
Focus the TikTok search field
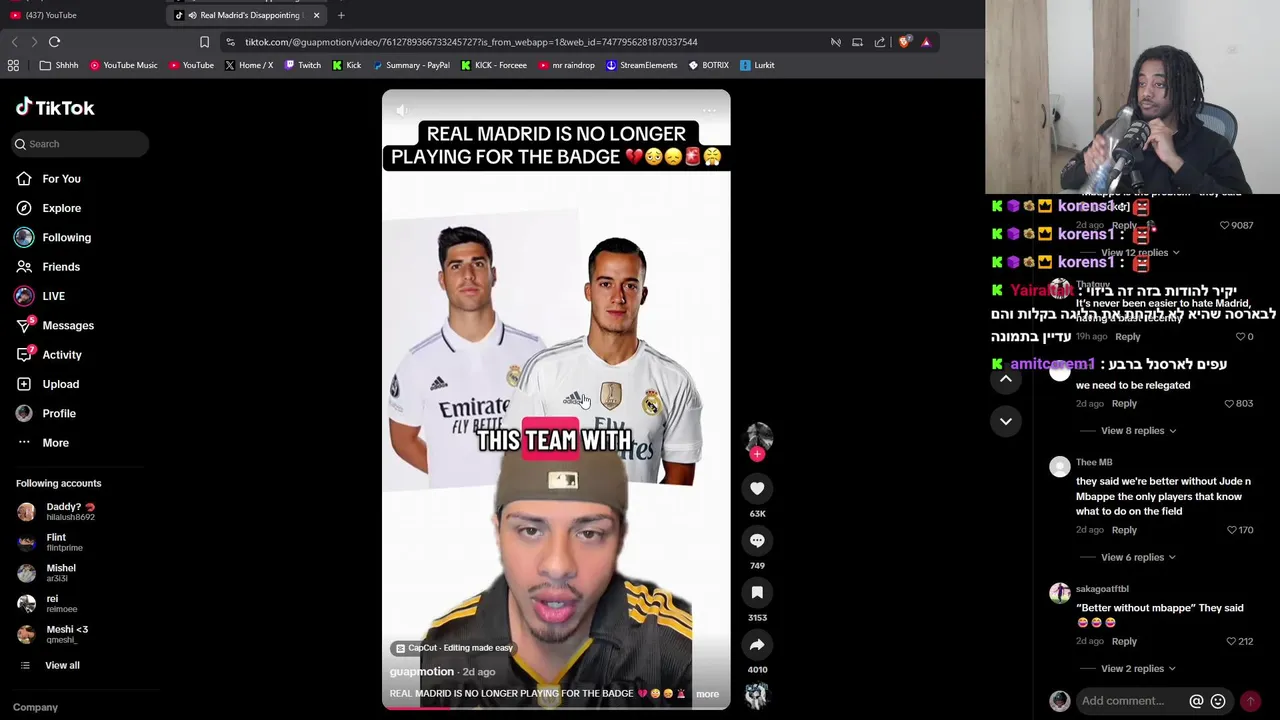(81, 144)
